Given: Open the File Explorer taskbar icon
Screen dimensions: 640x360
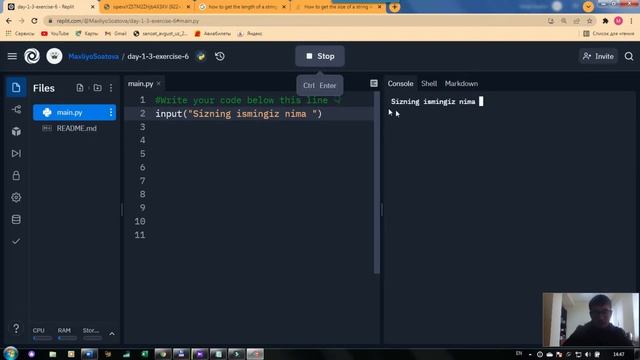Looking at the screenshot, I should point(53,354).
